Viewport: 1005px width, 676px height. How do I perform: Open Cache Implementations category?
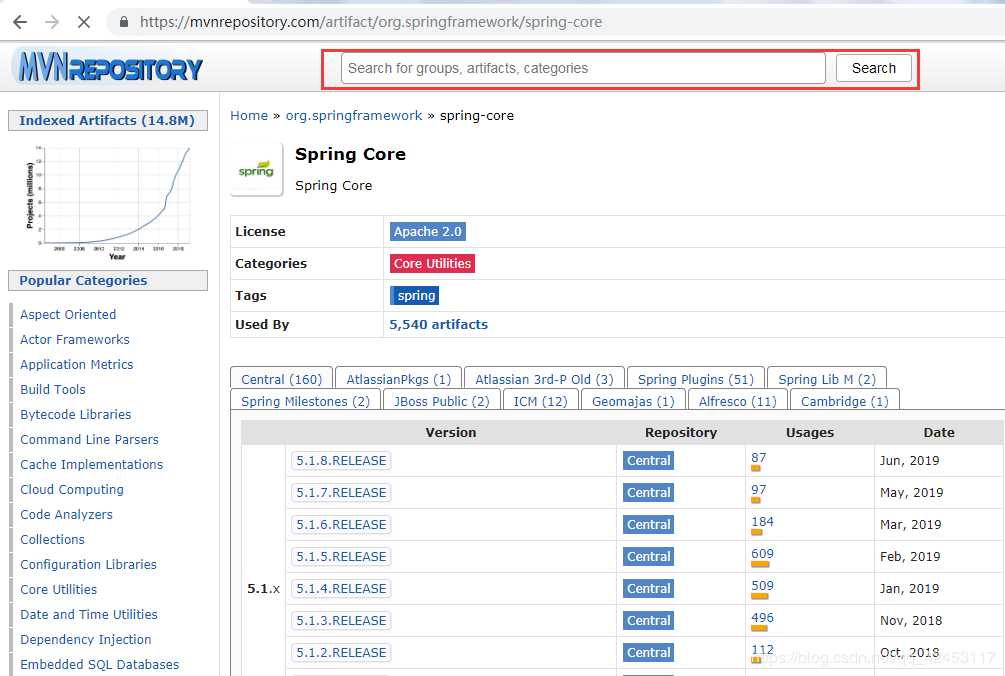tap(91, 465)
